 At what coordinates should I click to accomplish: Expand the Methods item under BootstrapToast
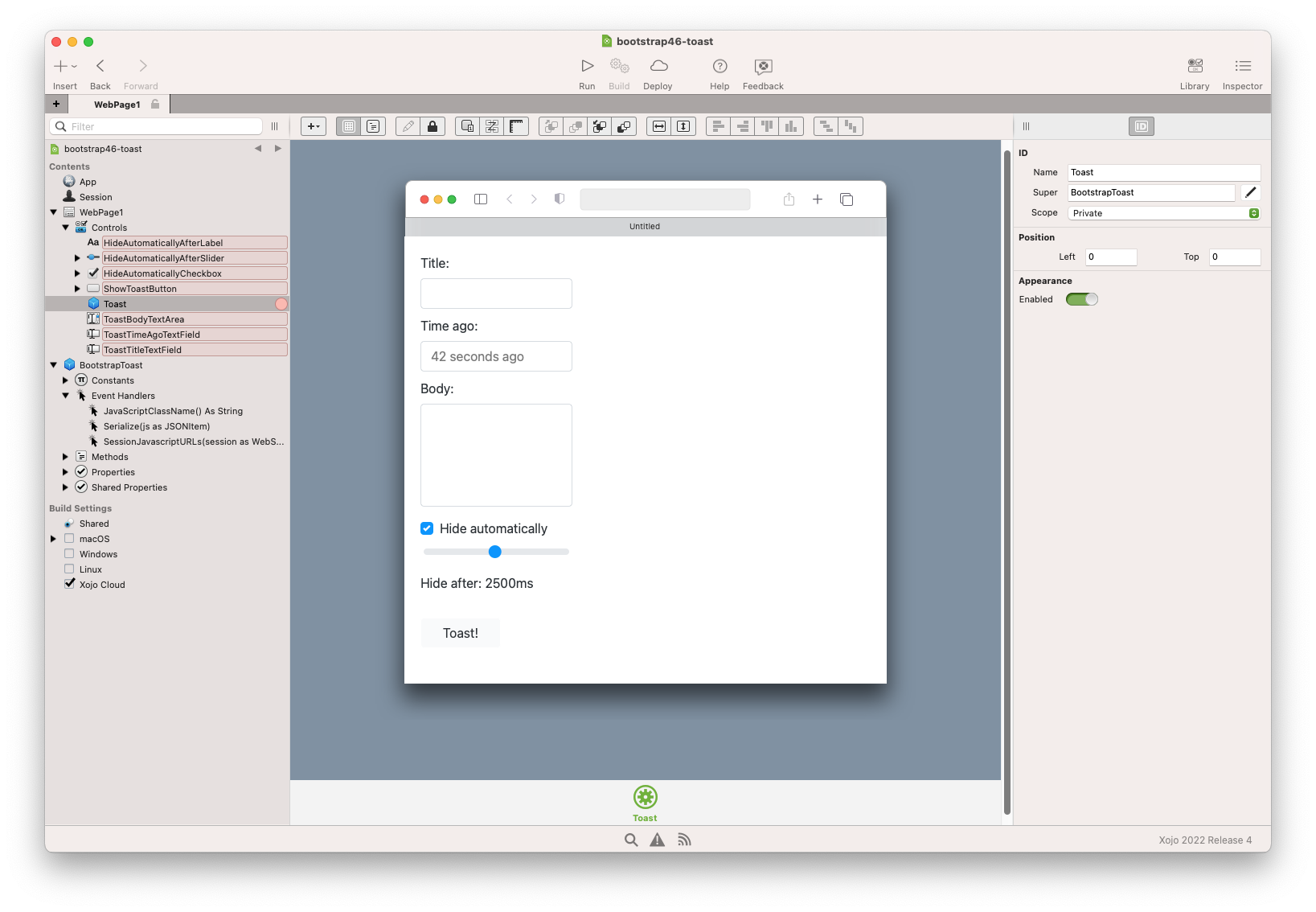point(65,456)
